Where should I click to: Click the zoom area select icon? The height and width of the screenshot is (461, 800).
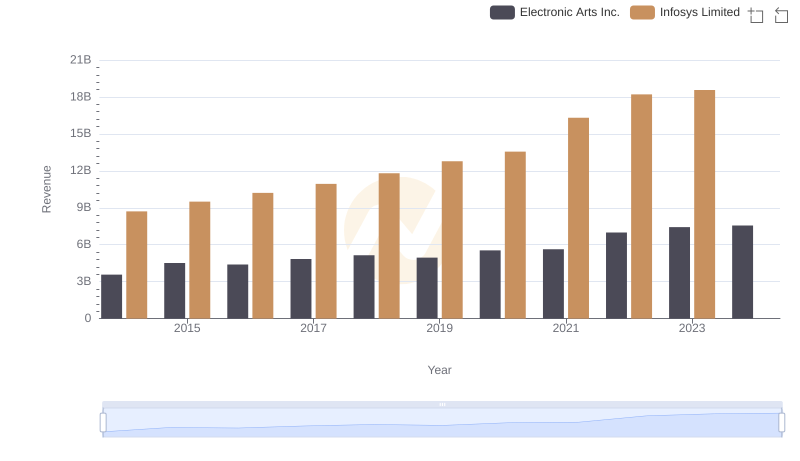(x=756, y=15)
